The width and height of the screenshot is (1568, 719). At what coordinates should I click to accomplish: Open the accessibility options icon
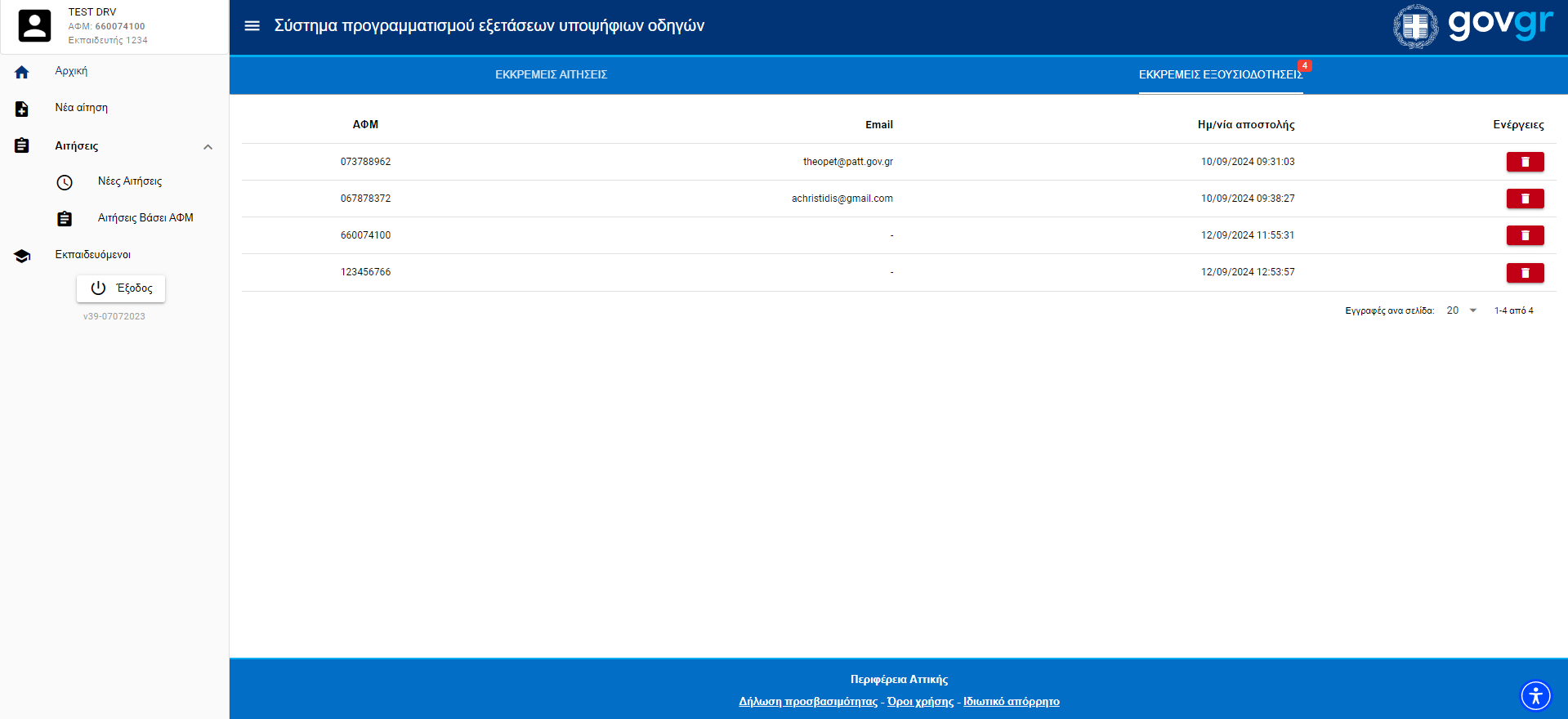tap(1535, 696)
